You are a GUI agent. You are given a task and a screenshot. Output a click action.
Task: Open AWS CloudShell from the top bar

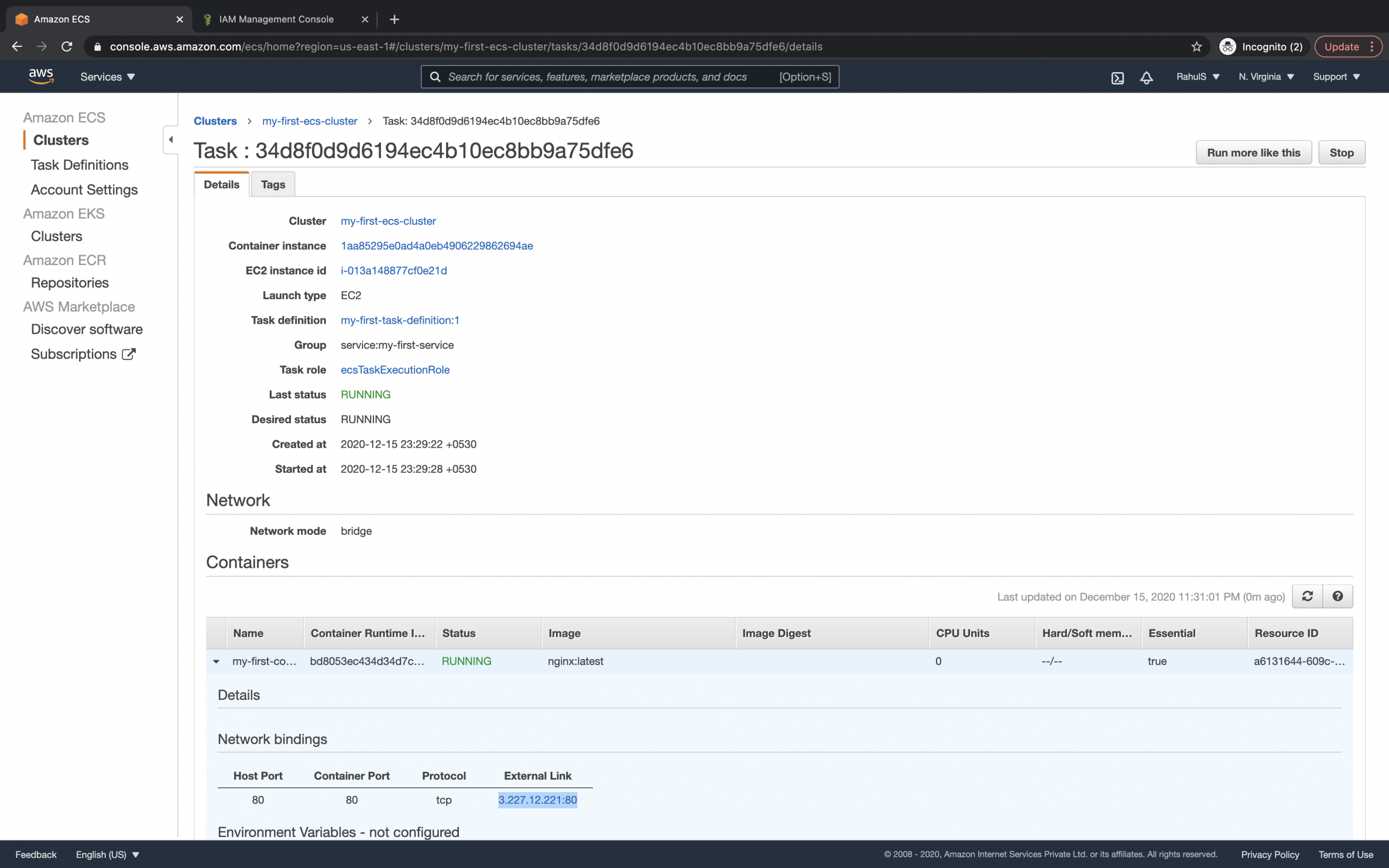pos(1117,76)
